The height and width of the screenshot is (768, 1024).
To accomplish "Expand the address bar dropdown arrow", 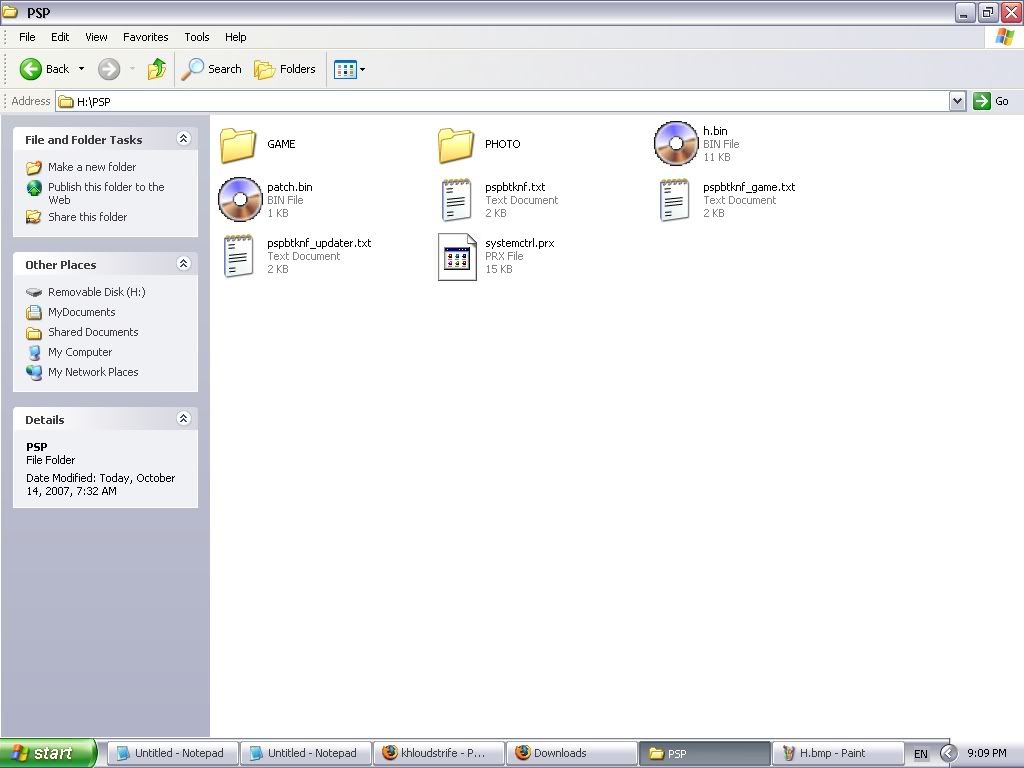I will [x=957, y=101].
